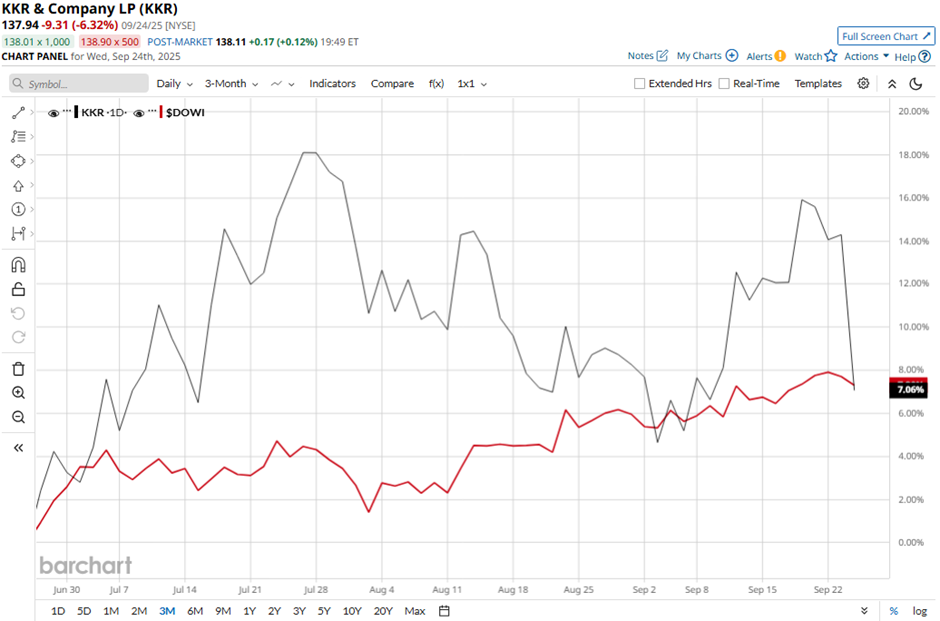Select the 10Y time range
The height and width of the screenshot is (621, 940).
352,611
